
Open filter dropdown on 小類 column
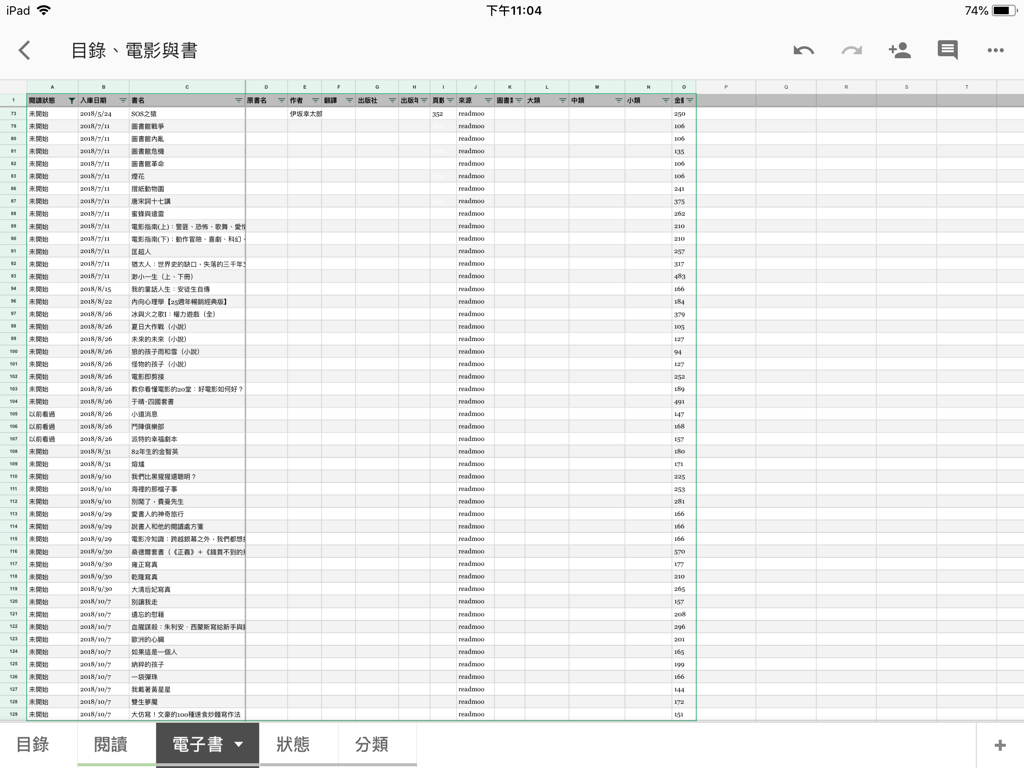tap(665, 101)
